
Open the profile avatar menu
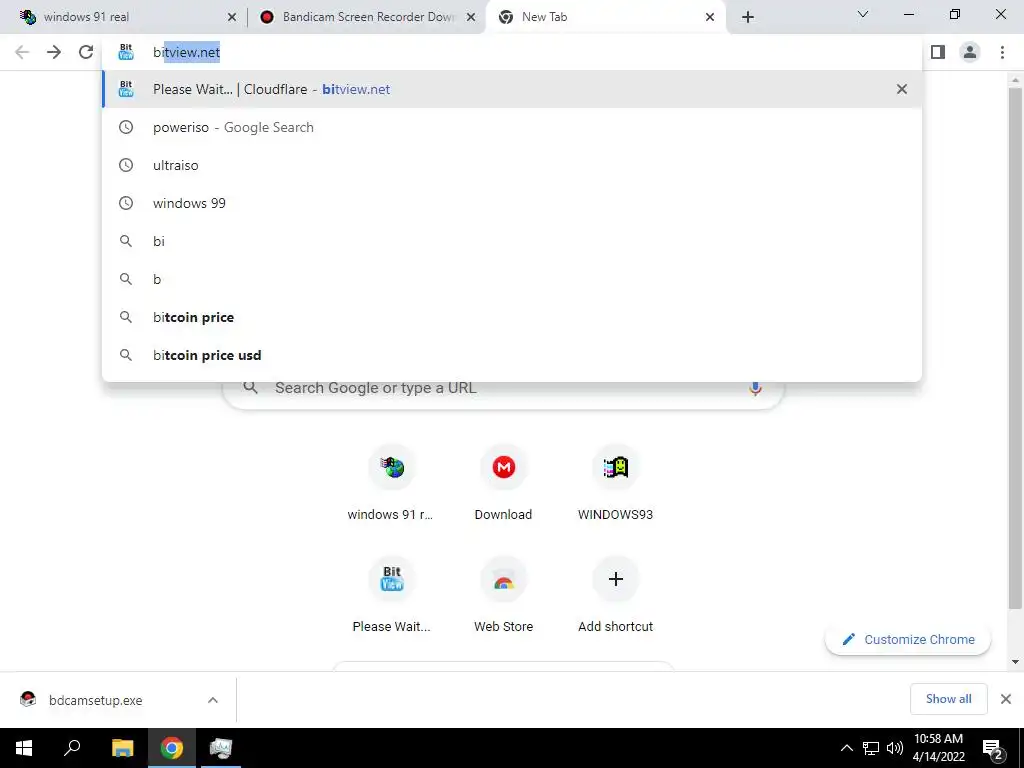970,52
